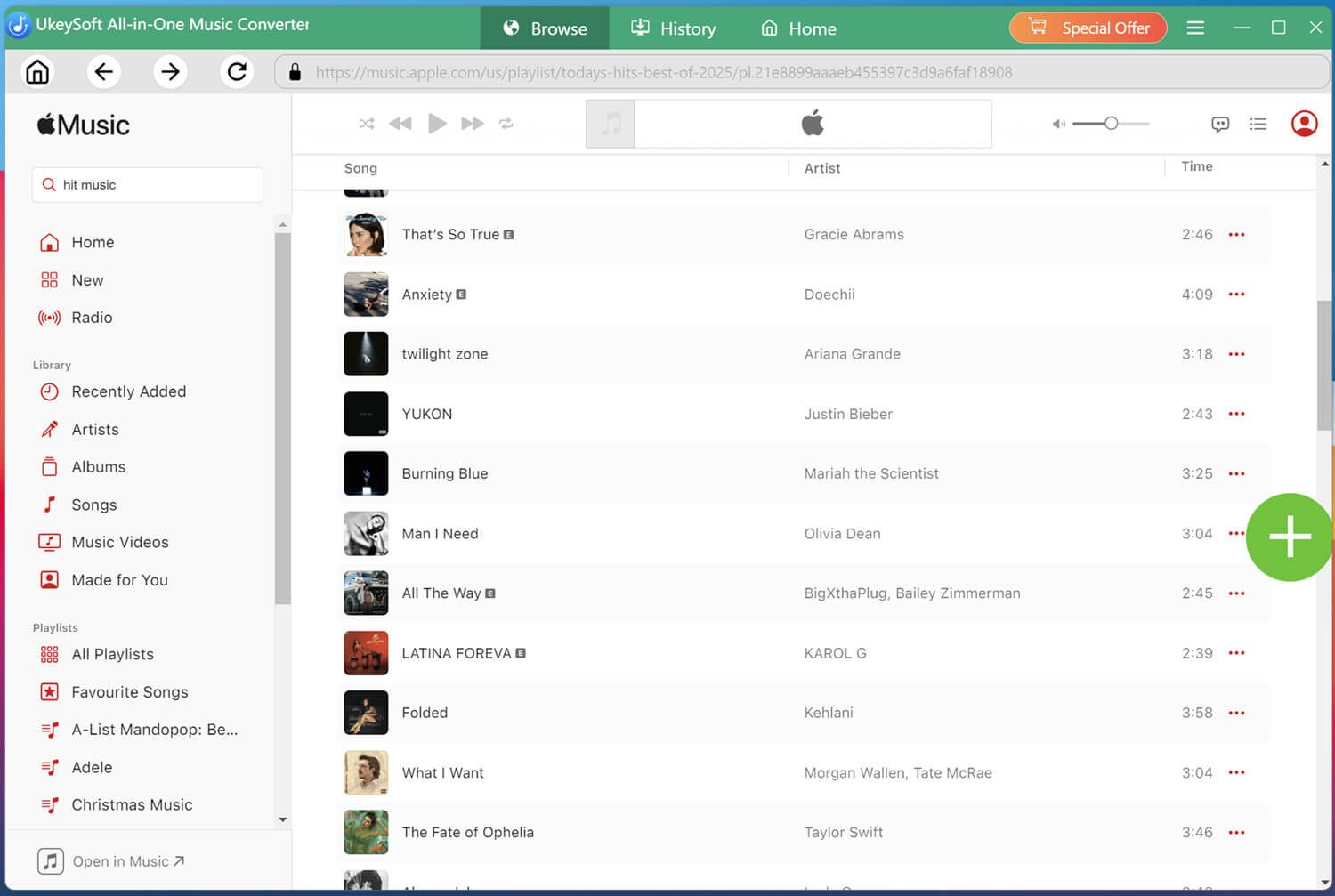
Task: Click the Anxiety album artwork
Action: pos(366,295)
